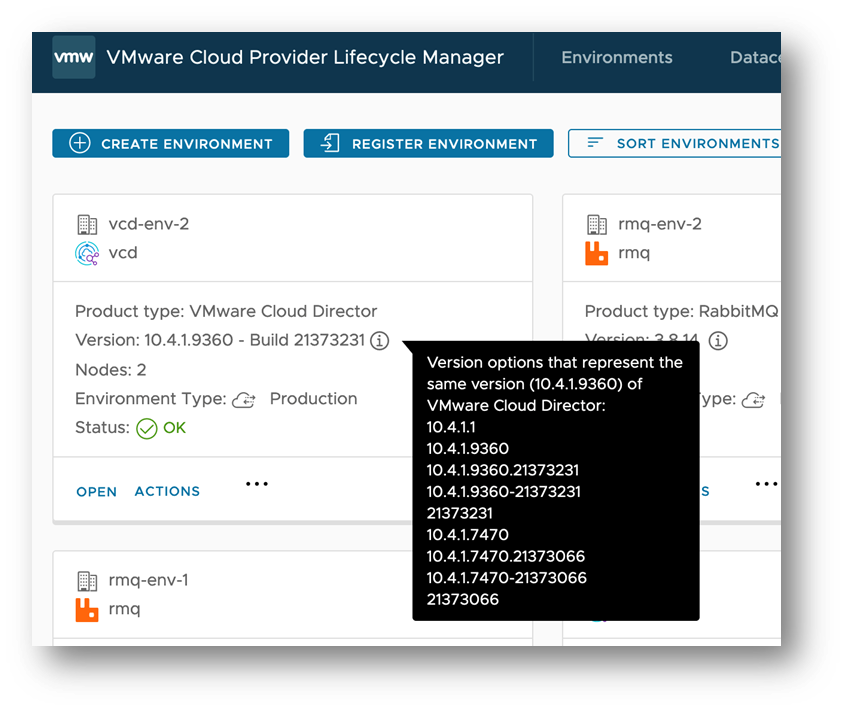Viewport: 846px width, 711px height.
Task: Click the rmq icon on rmq-env-1 card
Action: 87,609
